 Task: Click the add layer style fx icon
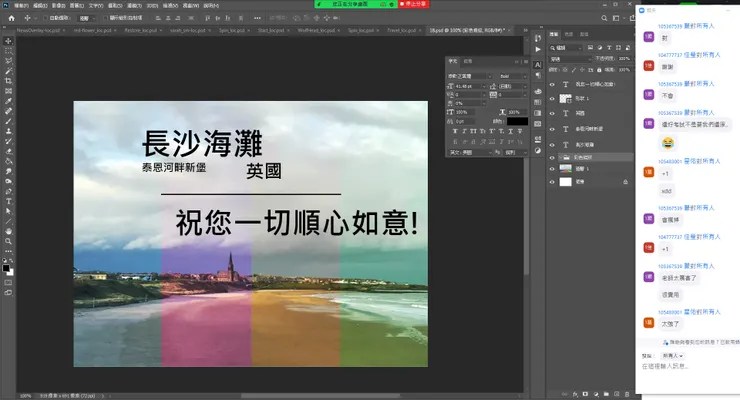(575, 394)
